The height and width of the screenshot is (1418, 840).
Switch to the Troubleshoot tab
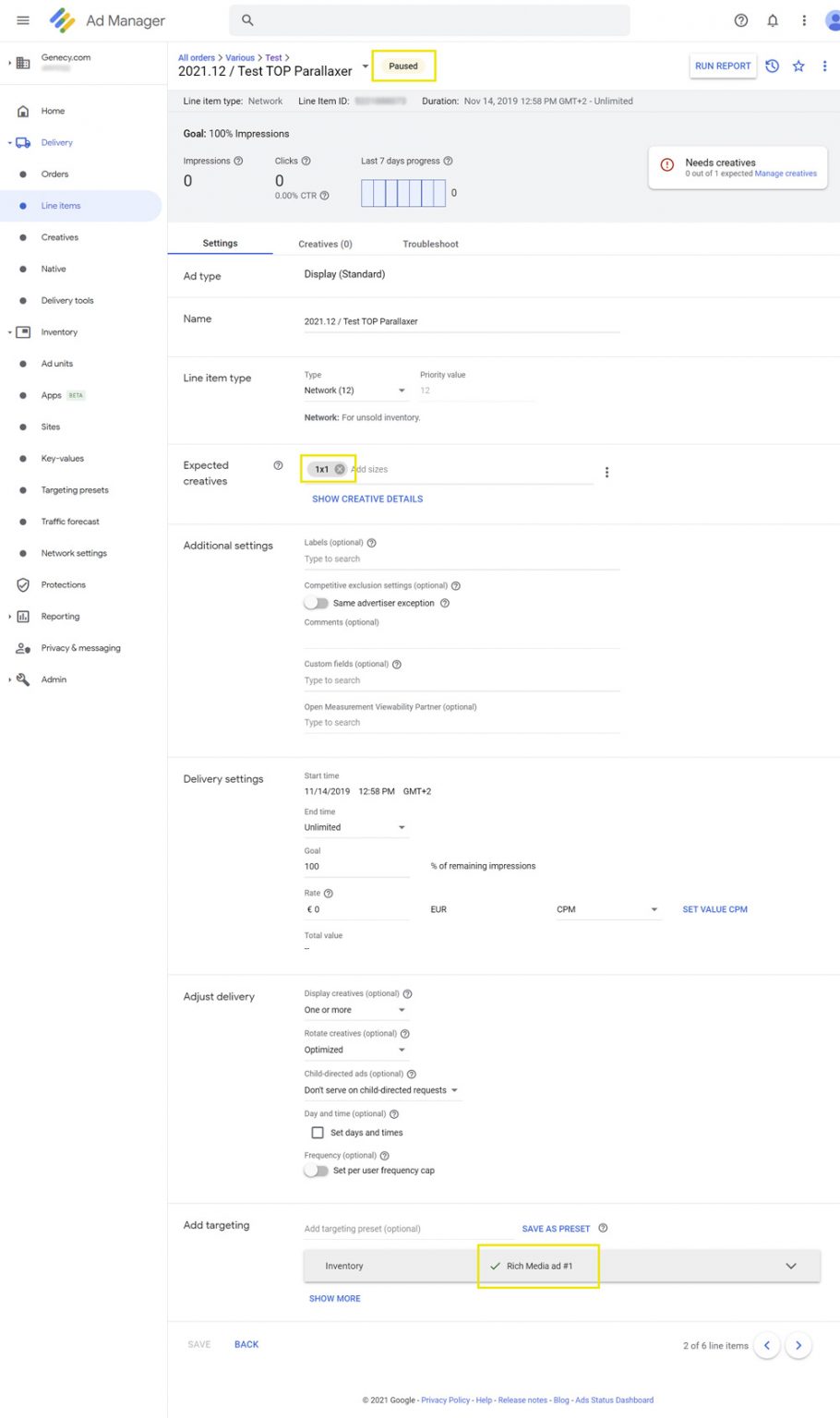[x=430, y=244]
